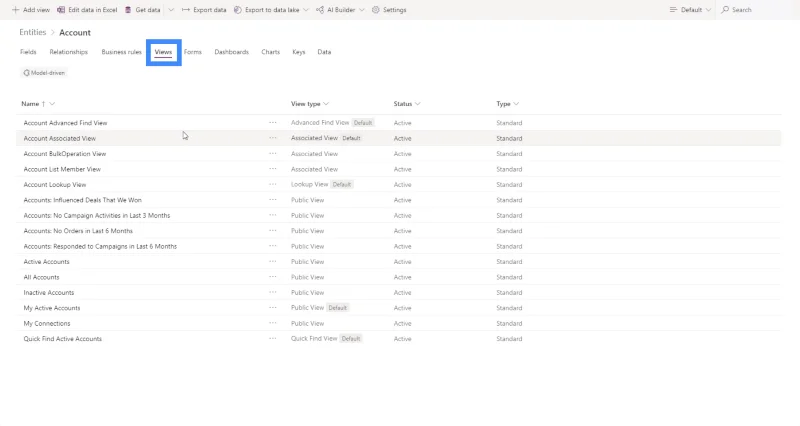Viewport: 800px width, 426px height.
Task: Click the Model-driven filter chip
Action: pyautogui.click(x=44, y=73)
